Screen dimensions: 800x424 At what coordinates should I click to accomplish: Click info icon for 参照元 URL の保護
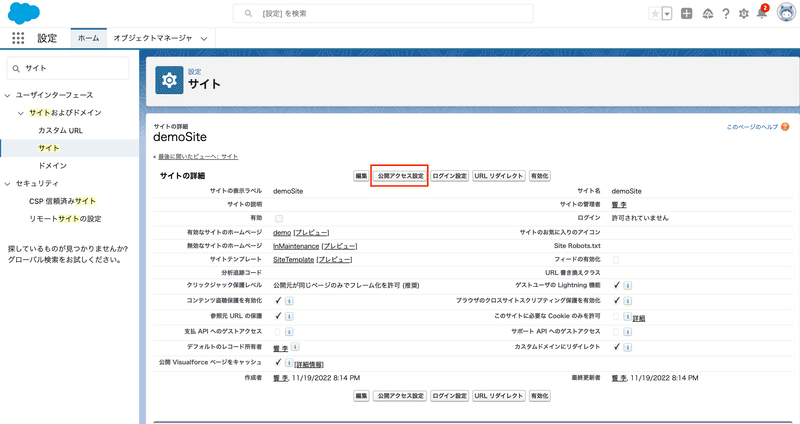point(289,316)
